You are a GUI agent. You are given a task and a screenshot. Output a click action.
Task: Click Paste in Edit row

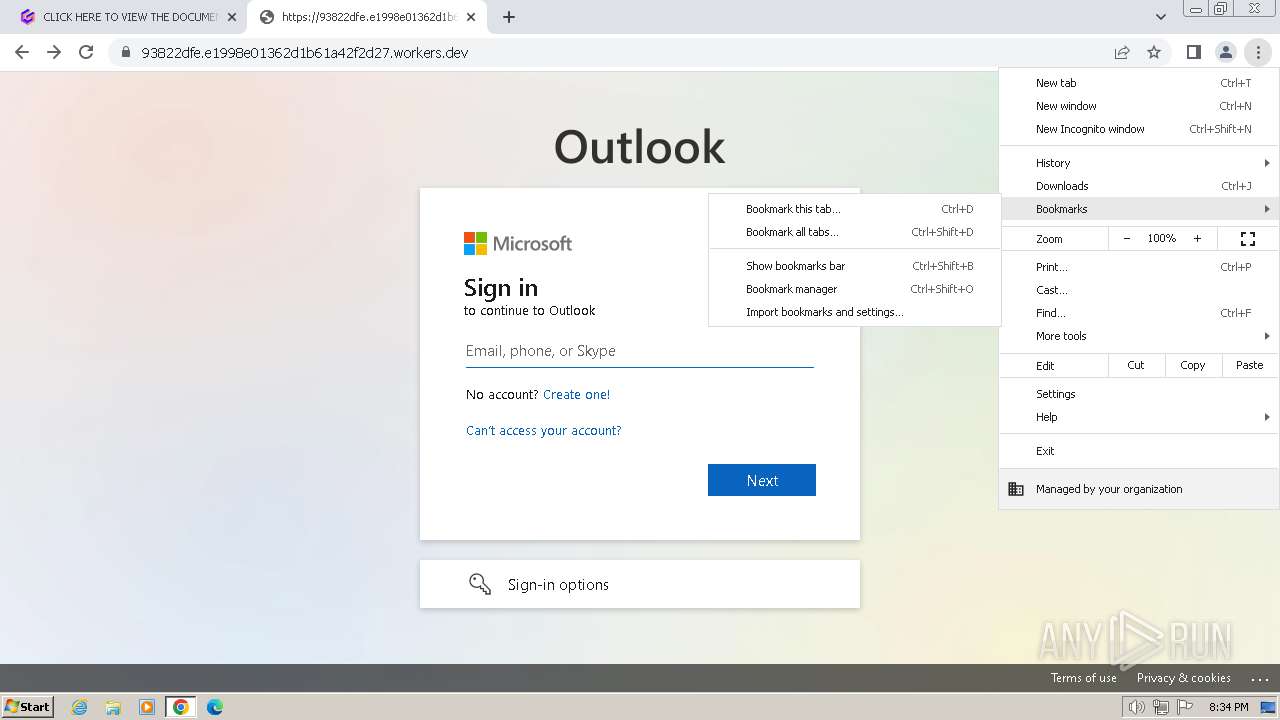[x=1250, y=365]
